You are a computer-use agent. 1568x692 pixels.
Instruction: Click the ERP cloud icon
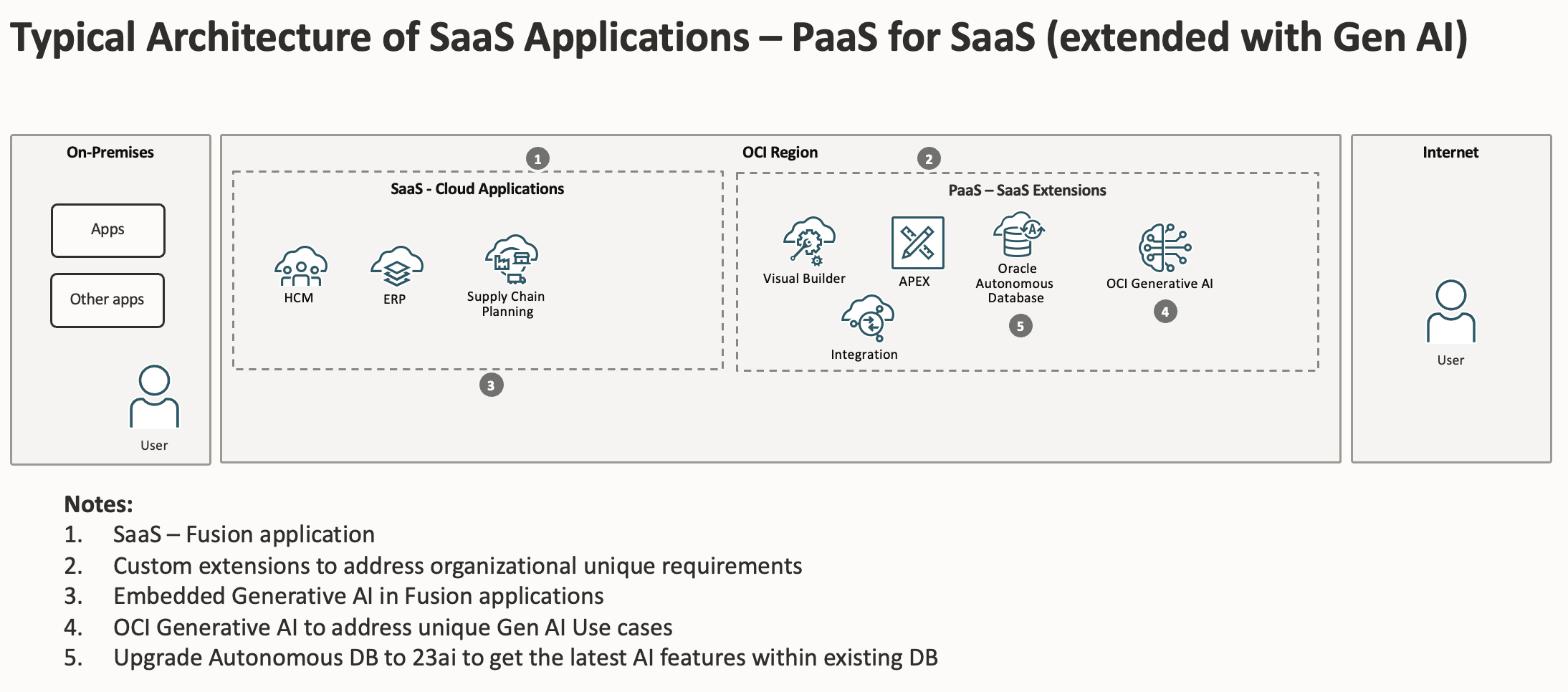pos(397,266)
